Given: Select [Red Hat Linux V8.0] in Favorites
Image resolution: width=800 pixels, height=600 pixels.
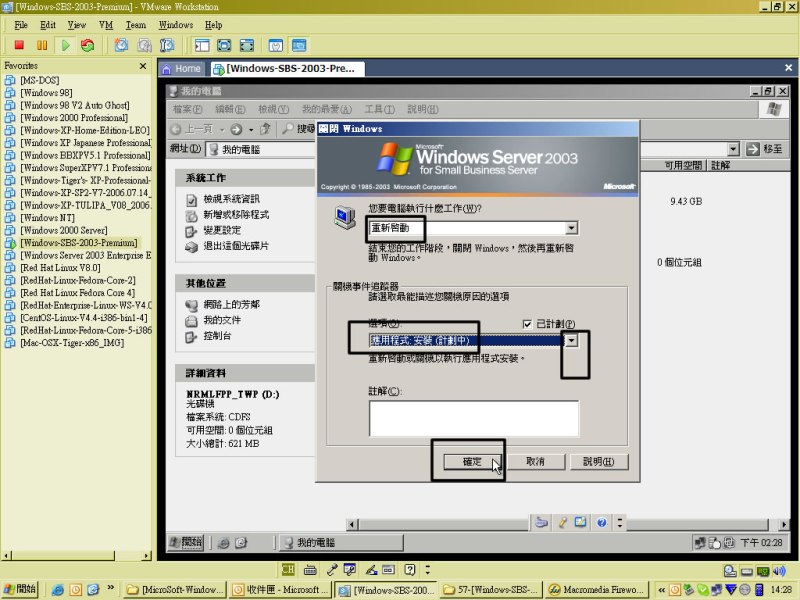Looking at the screenshot, I should (x=60, y=268).
